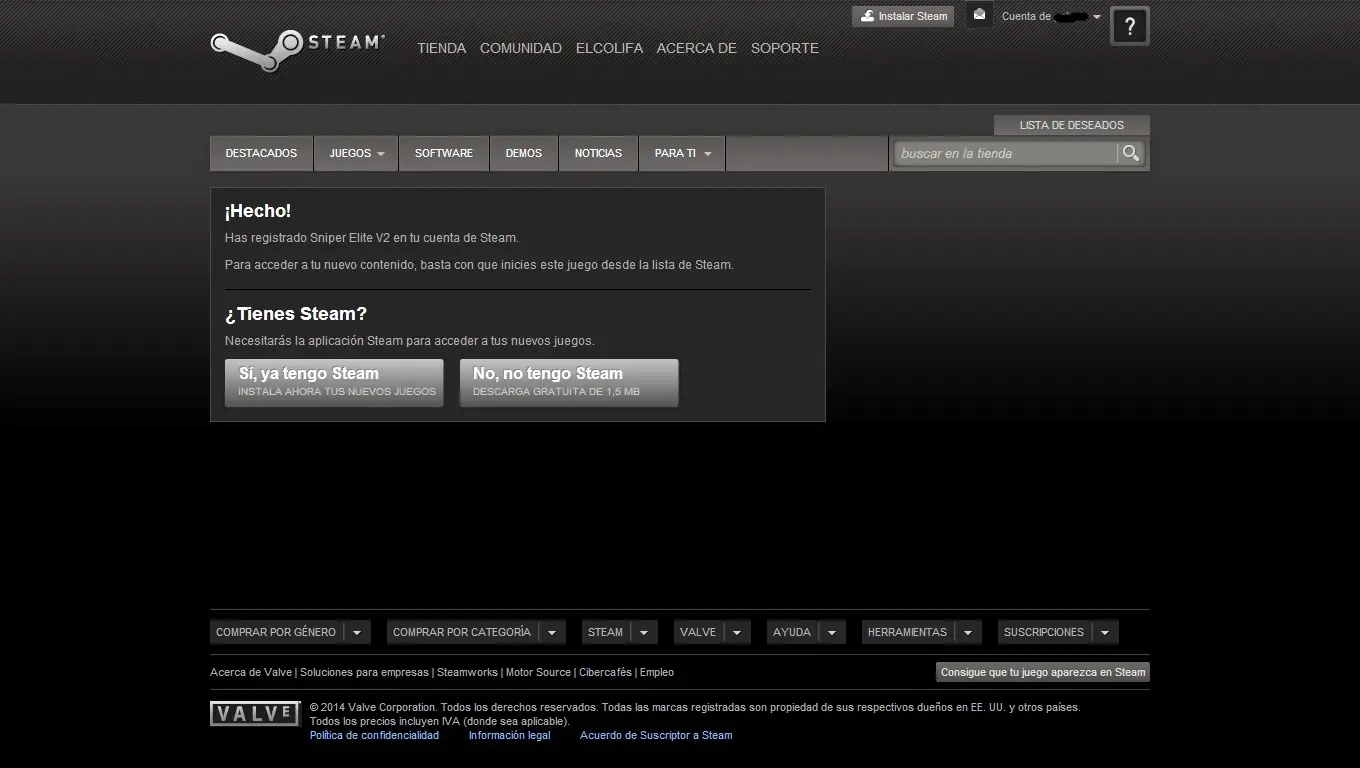Select the Destacados store tab
The width and height of the screenshot is (1360, 768).
(x=261, y=153)
